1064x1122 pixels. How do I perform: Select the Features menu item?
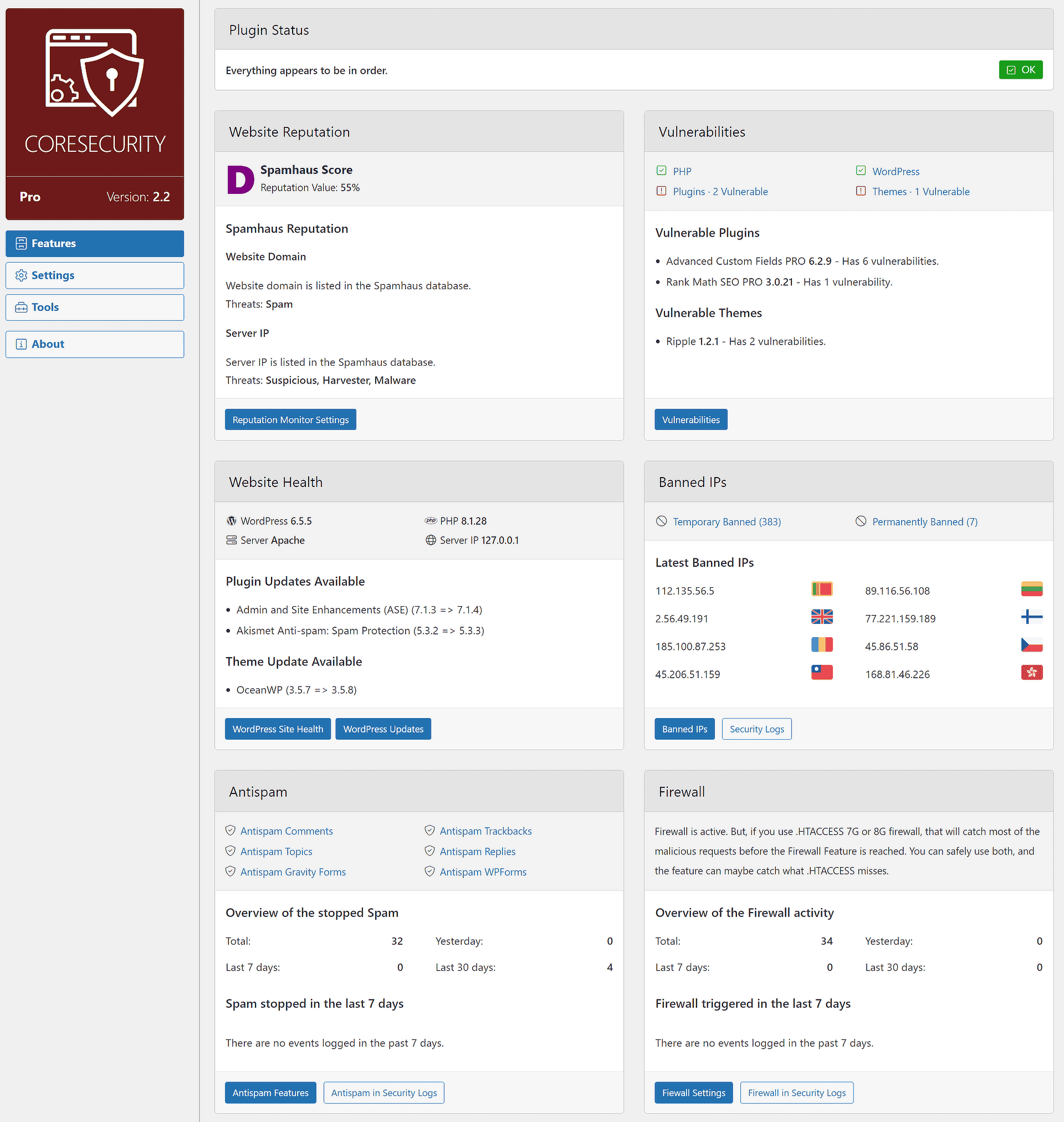[95, 244]
